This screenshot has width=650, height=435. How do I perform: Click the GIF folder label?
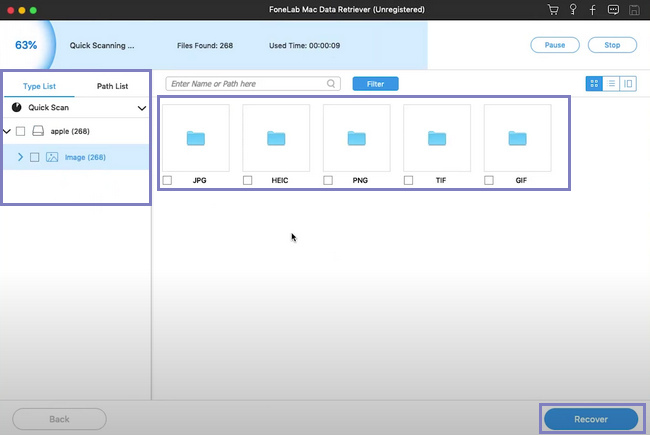[x=521, y=180]
